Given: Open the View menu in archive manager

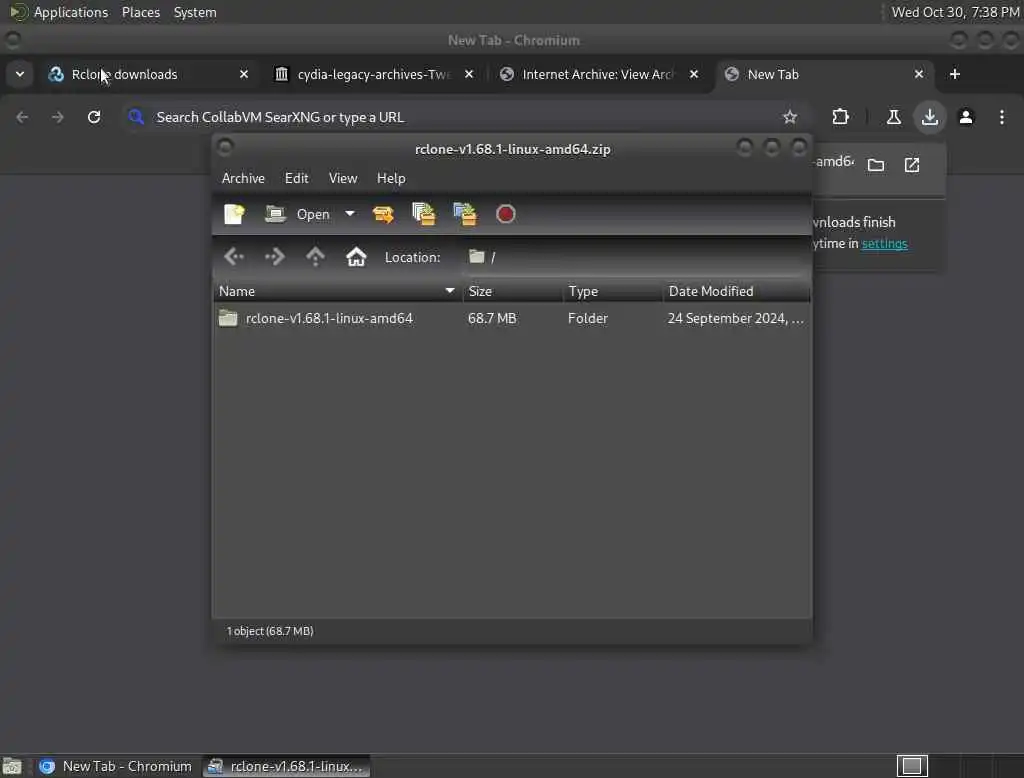Looking at the screenshot, I should click(343, 178).
